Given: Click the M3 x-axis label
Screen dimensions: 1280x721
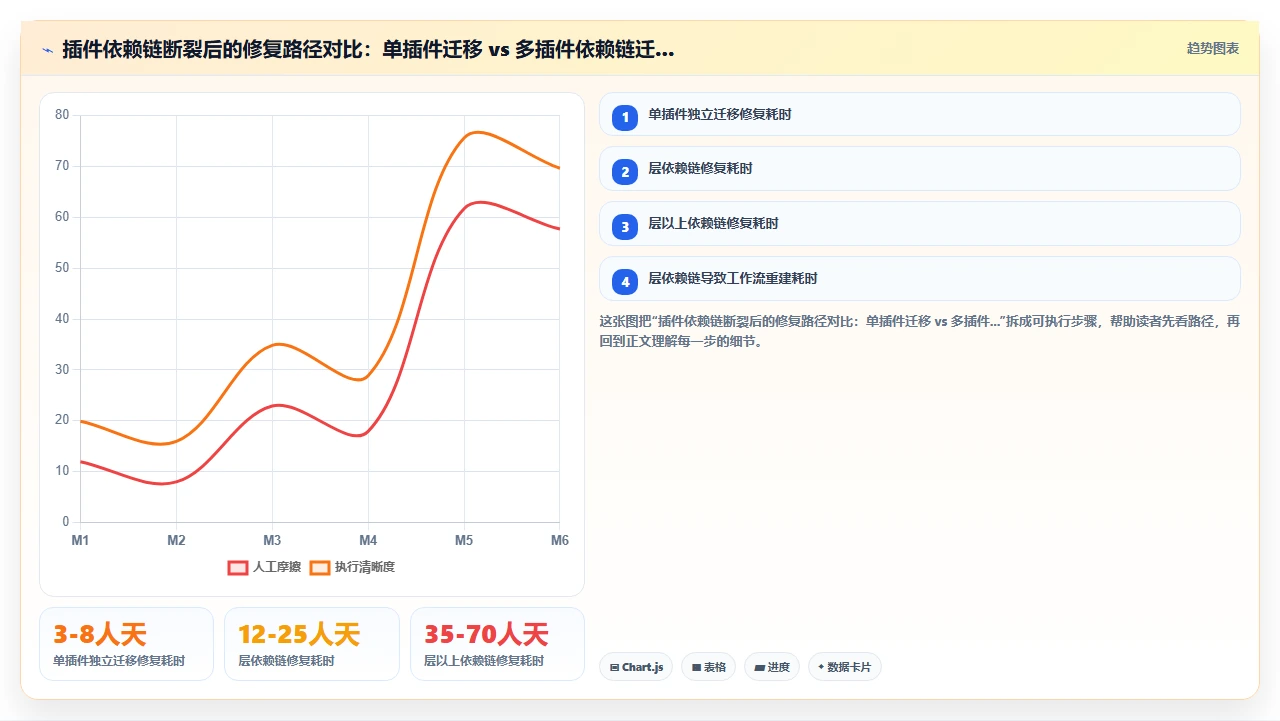Looking at the screenshot, I should click(272, 541).
